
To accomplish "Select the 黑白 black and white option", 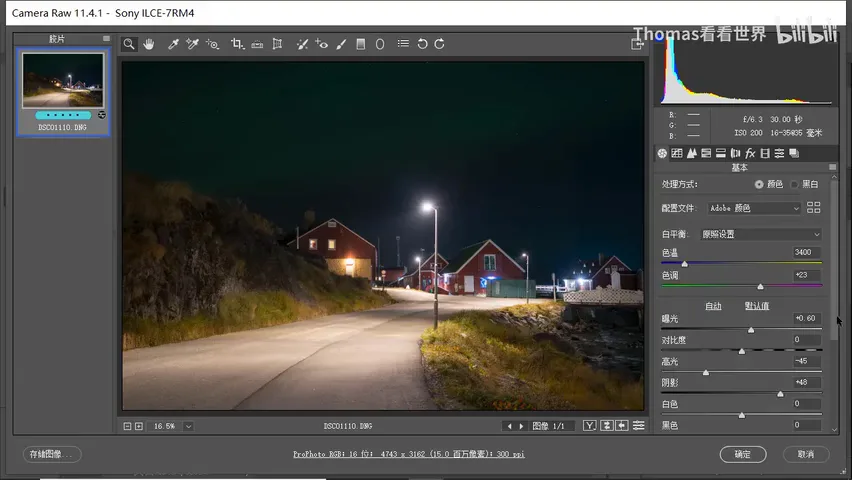I will tap(794, 185).
